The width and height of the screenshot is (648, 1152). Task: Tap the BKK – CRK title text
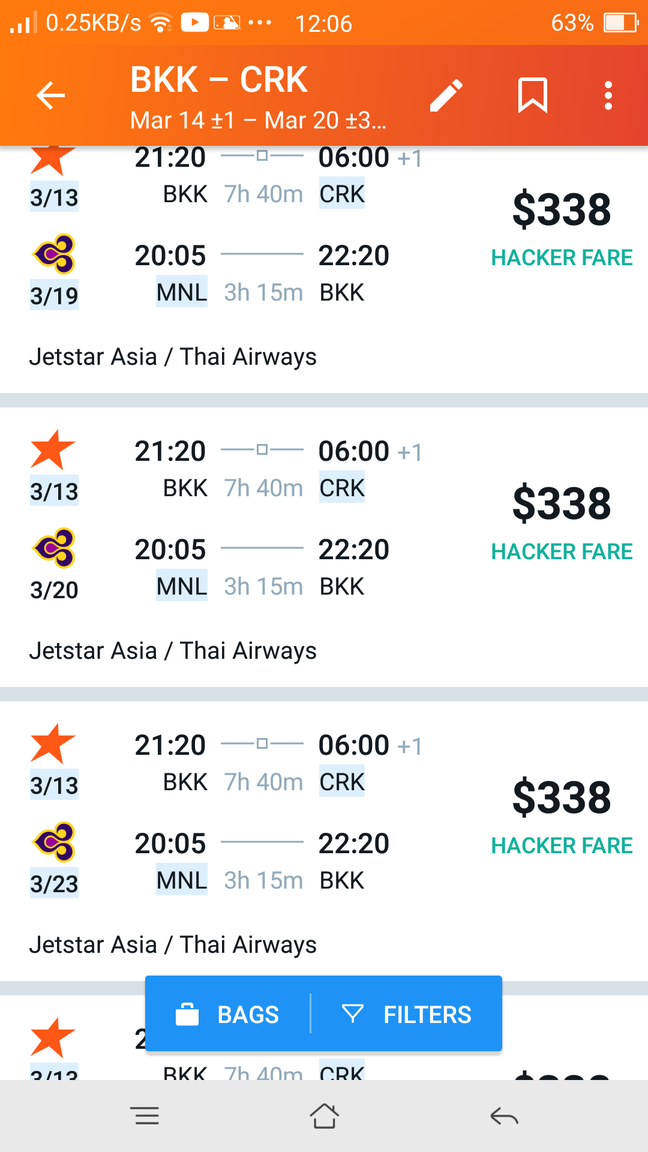[219, 80]
